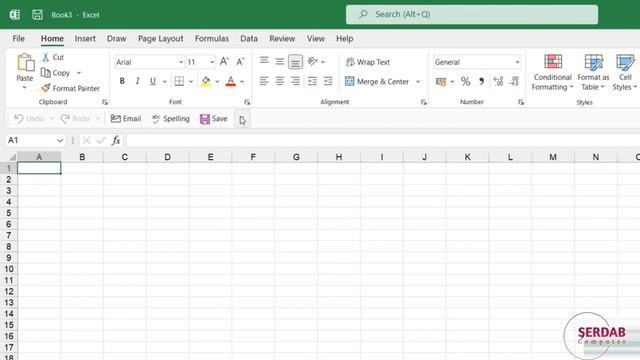Open the Underline style arrow
Screen dimensions: 640x360
coord(164,82)
